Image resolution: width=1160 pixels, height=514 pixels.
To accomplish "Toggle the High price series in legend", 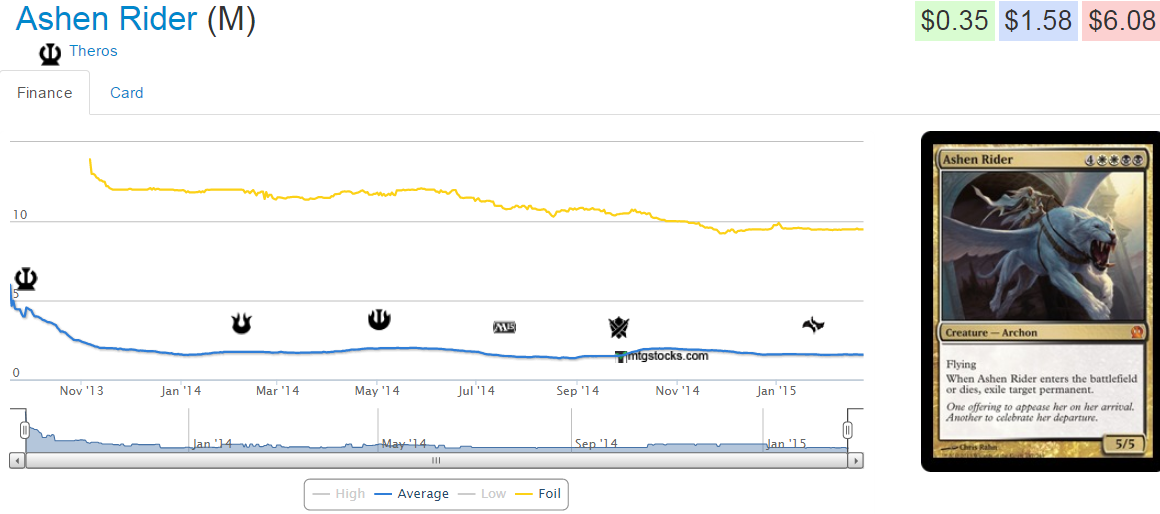I will [x=339, y=493].
